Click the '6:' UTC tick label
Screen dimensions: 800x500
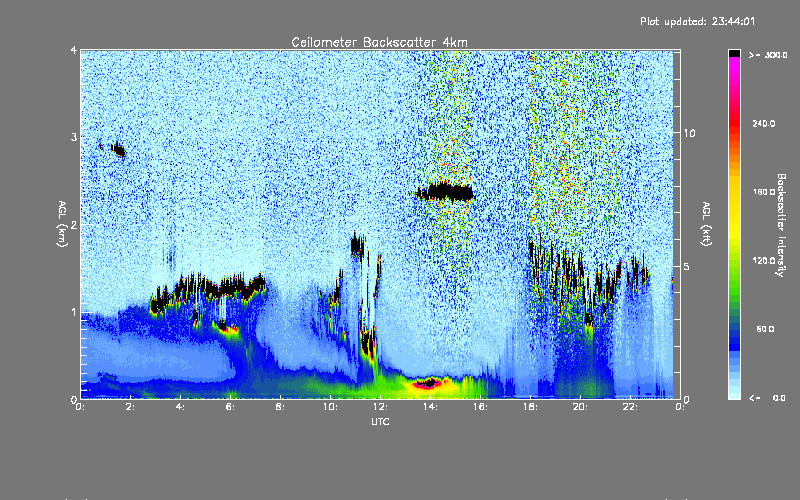[x=230, y=407]
